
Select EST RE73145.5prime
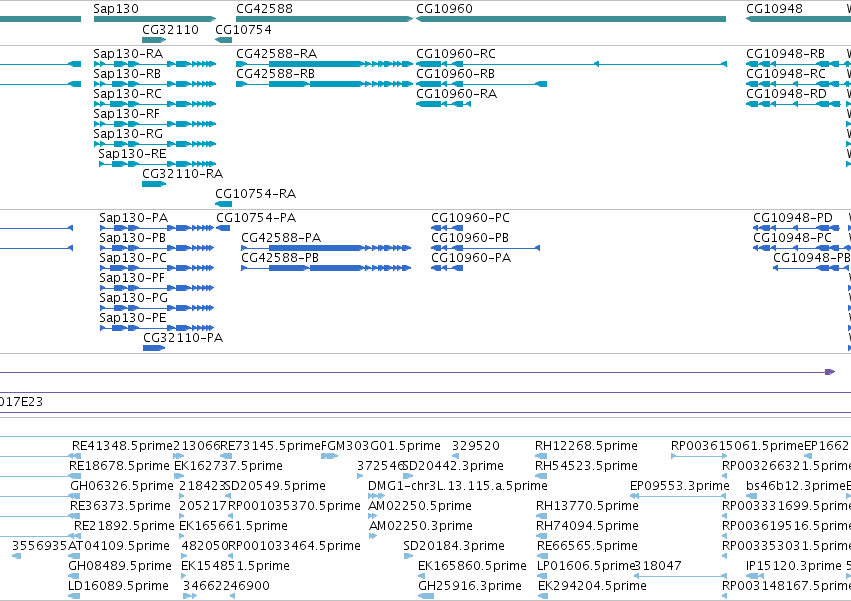point(271,446)
